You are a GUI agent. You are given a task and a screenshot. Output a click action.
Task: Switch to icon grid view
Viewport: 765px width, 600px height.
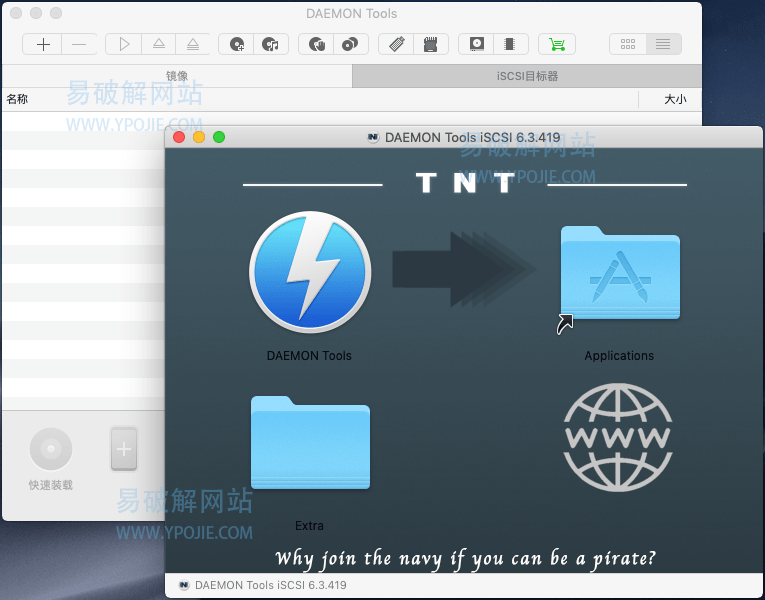(628, 44)
